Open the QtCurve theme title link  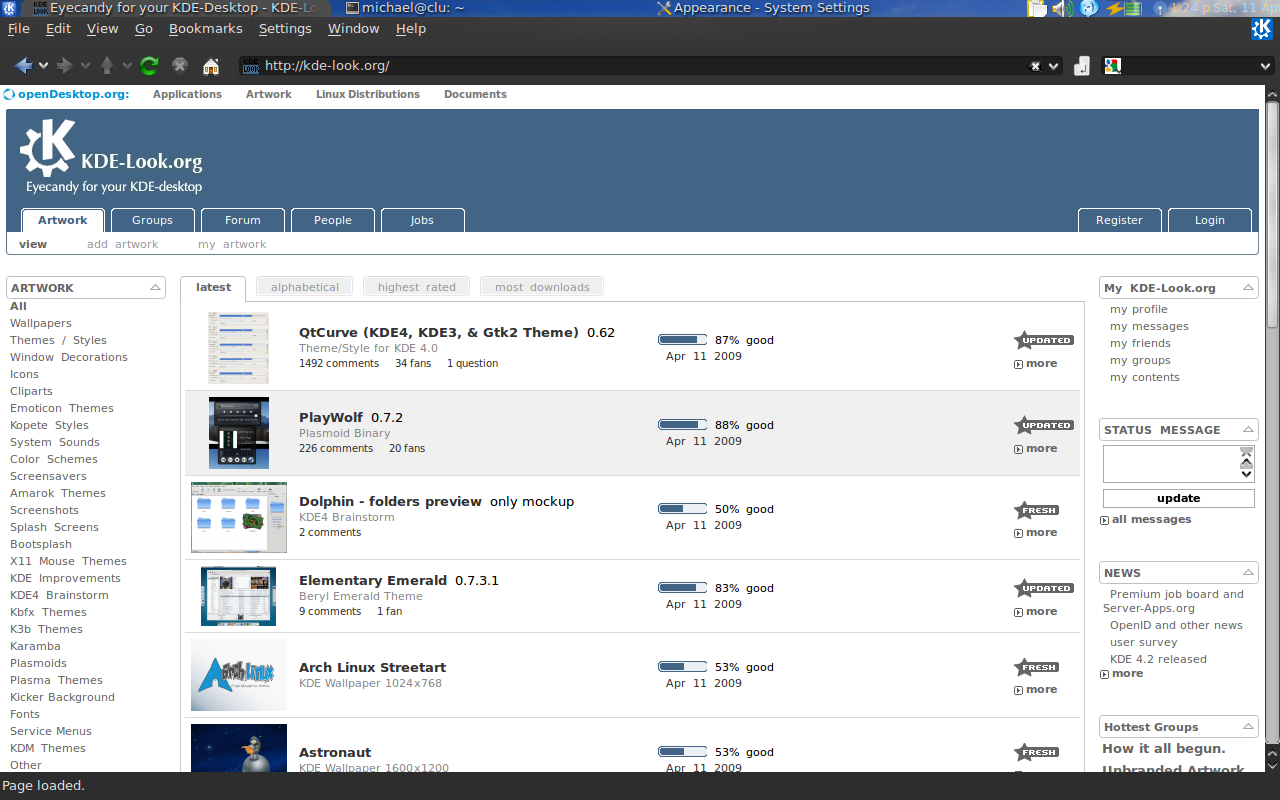point(439,332)
